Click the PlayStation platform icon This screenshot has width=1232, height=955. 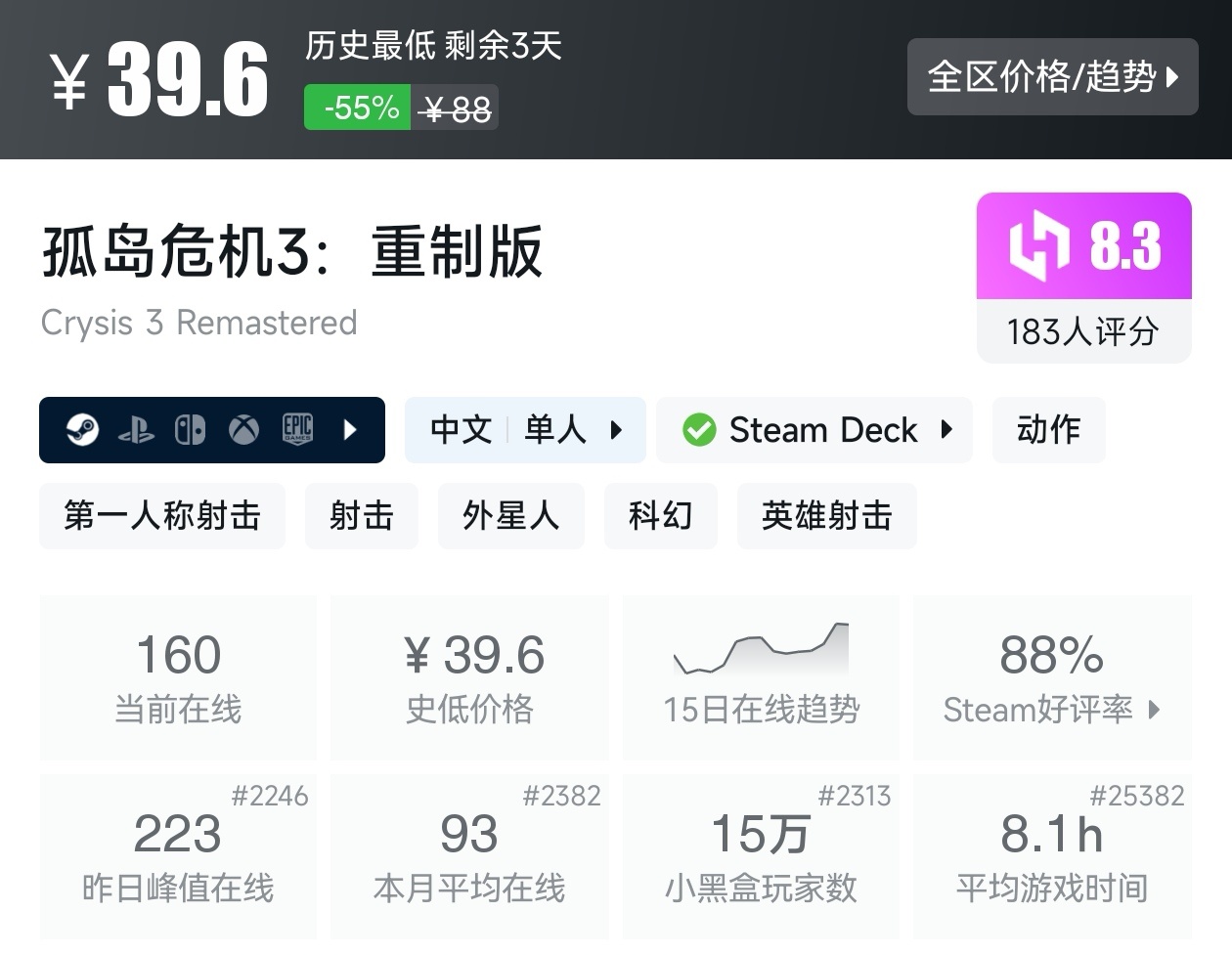click(136, 430)
